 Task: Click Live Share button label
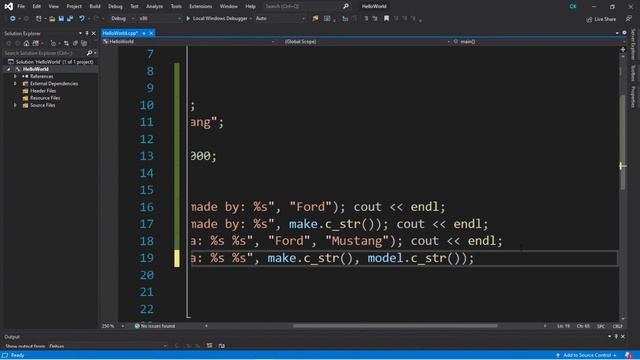point(605,19)
